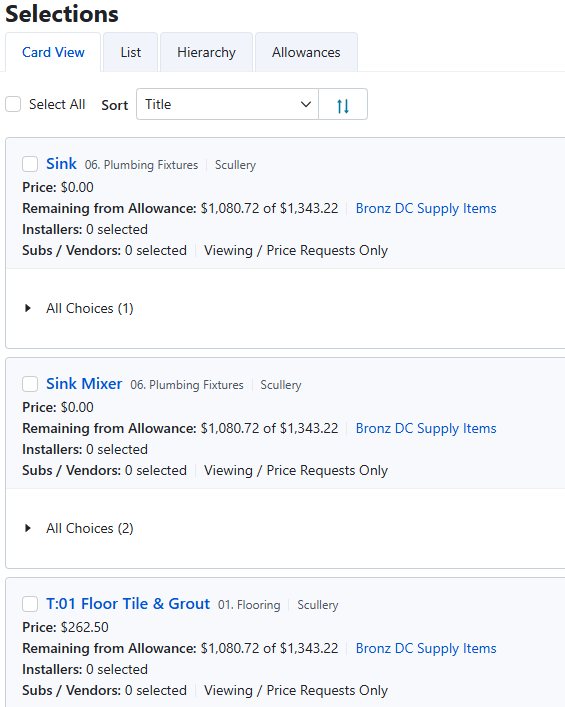Select the Card View tab

click(x=53, y=52)
